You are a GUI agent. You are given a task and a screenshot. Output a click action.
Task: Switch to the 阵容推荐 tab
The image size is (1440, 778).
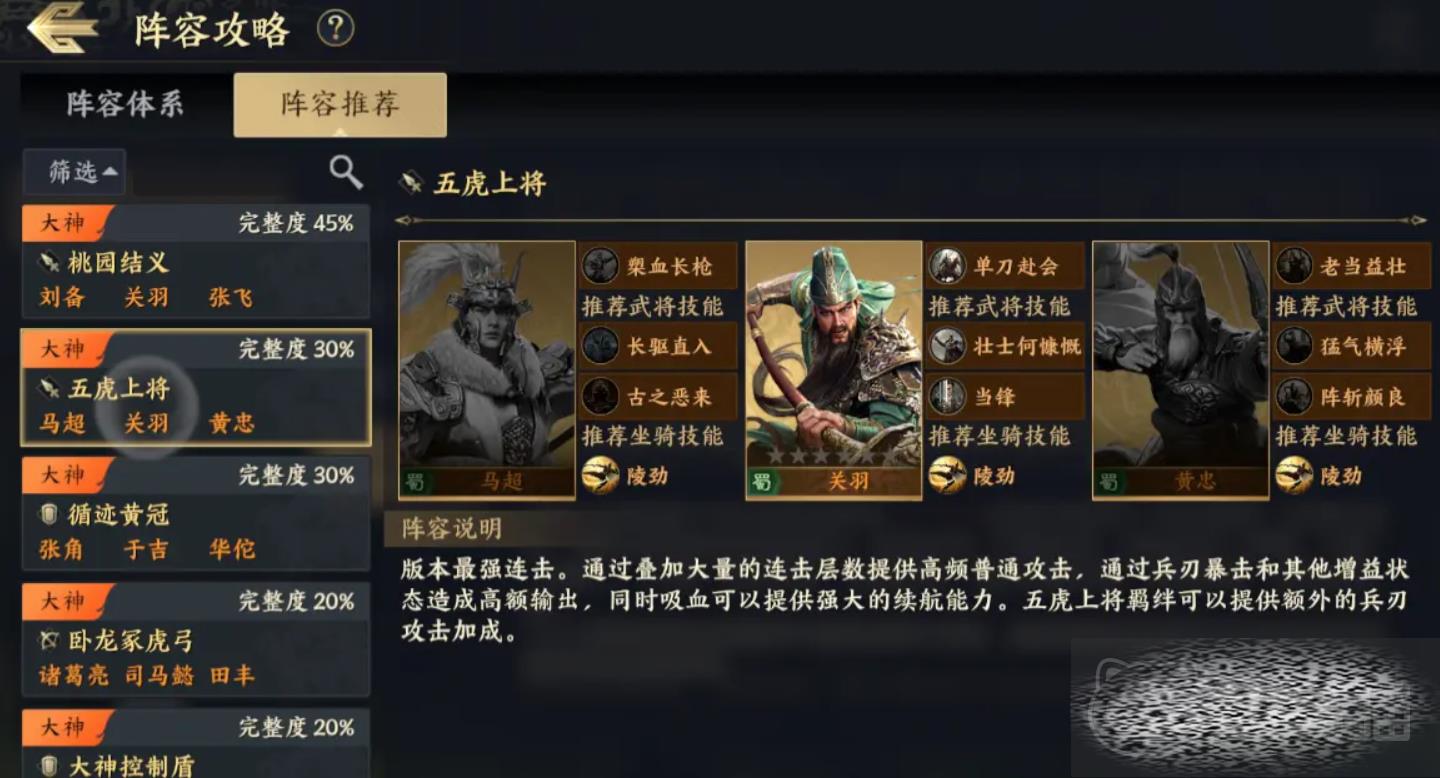(340, 104)
